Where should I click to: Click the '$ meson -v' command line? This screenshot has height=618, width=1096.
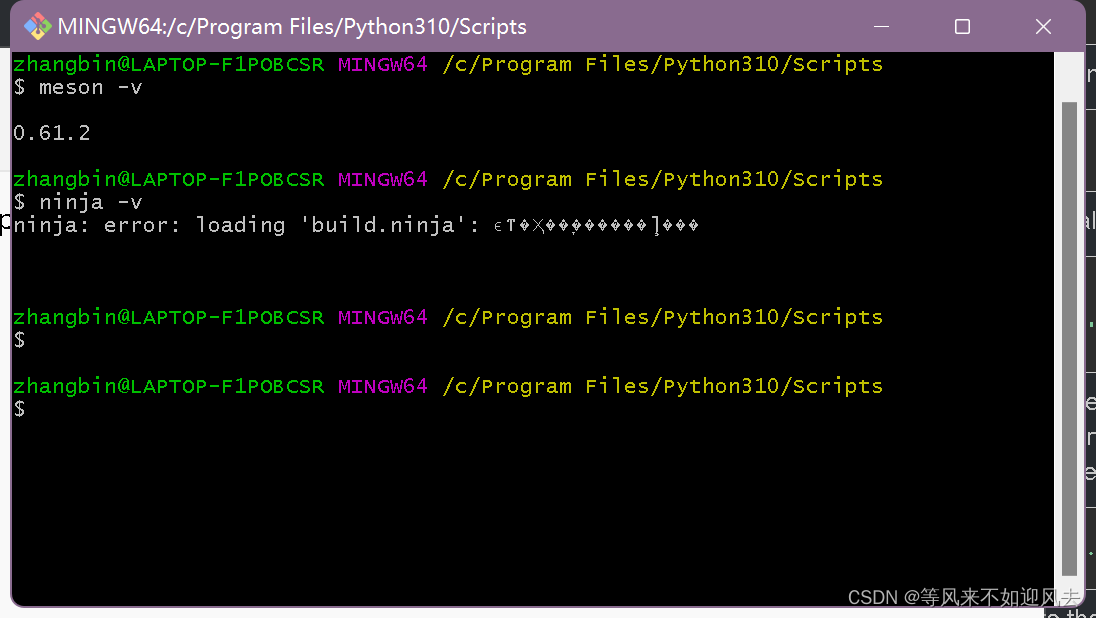(x=78, y=87)
